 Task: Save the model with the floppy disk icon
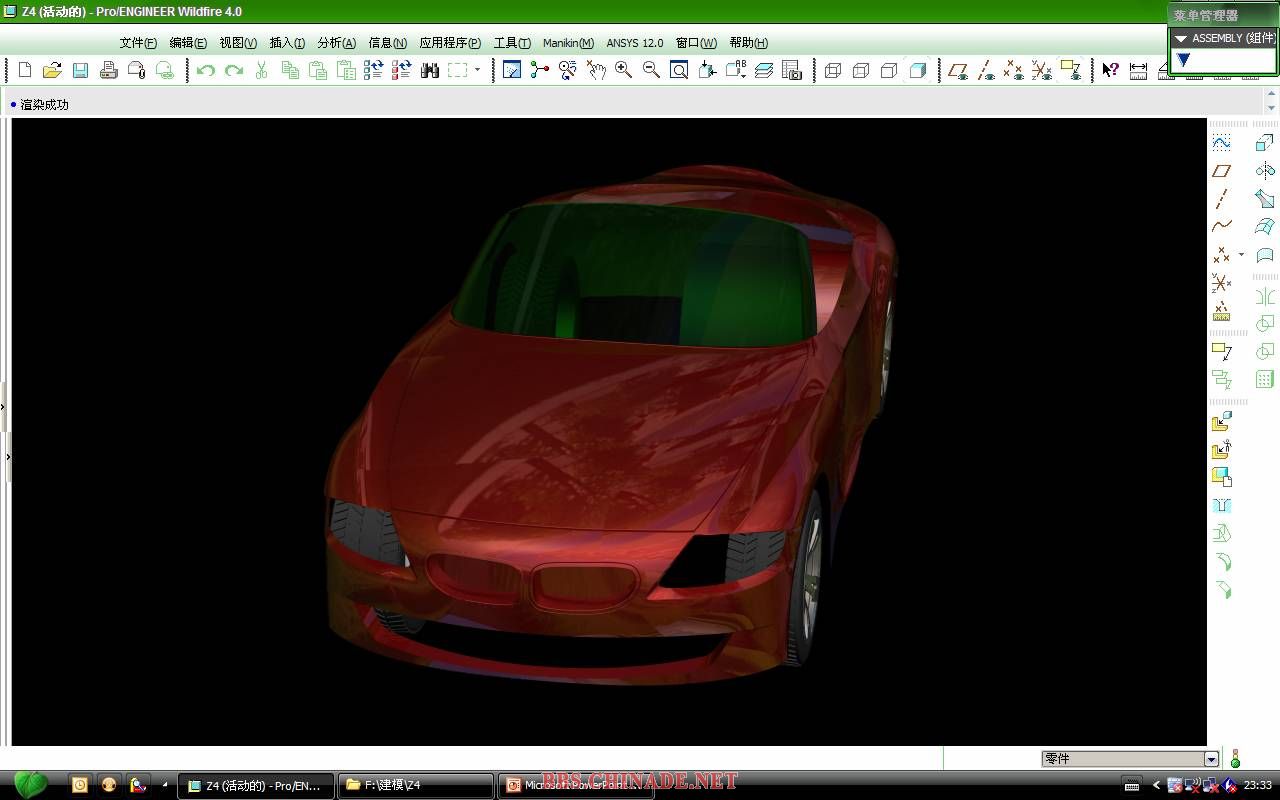click(80, 70)
